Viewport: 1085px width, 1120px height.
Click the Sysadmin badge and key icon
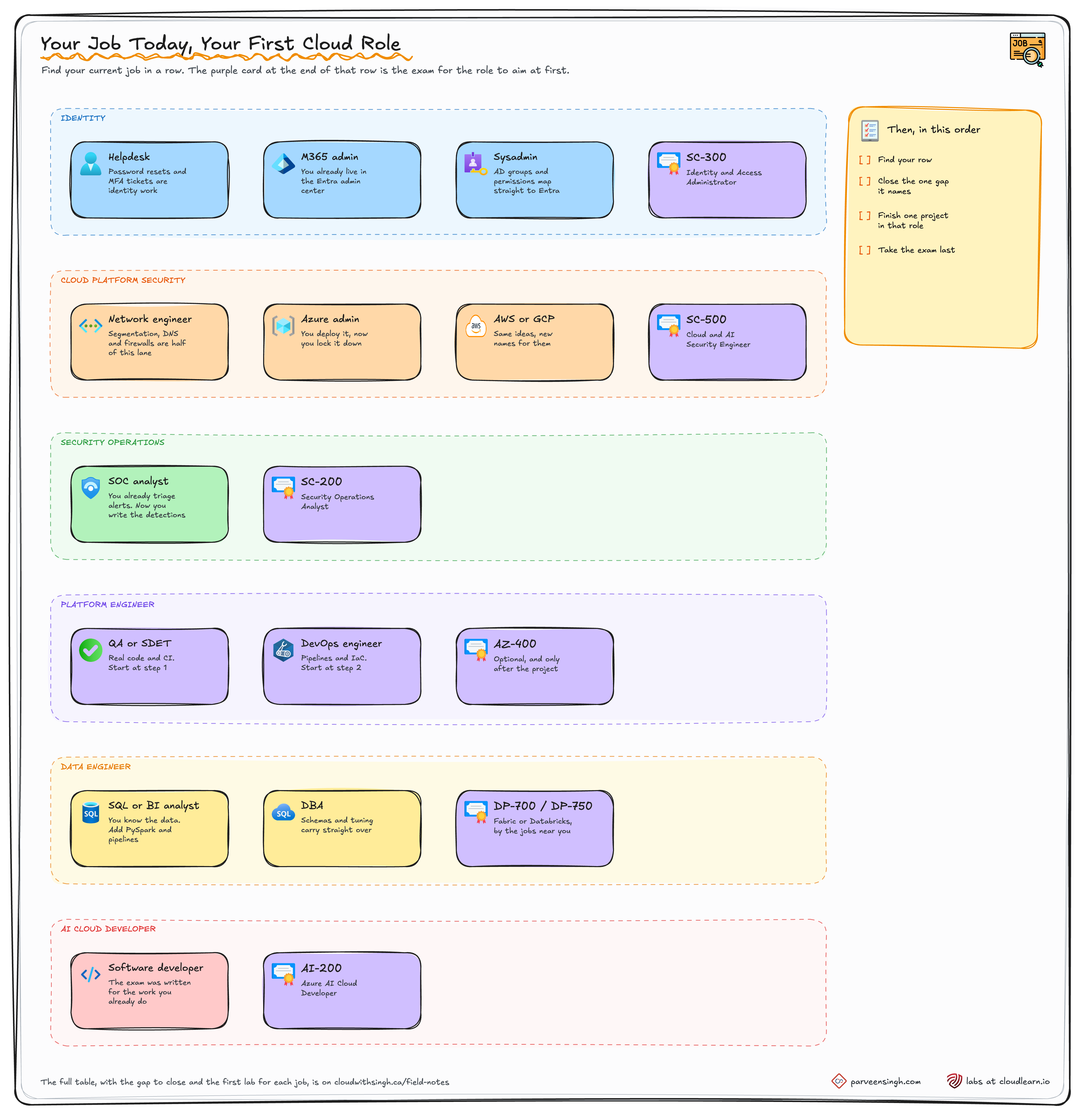476,163
